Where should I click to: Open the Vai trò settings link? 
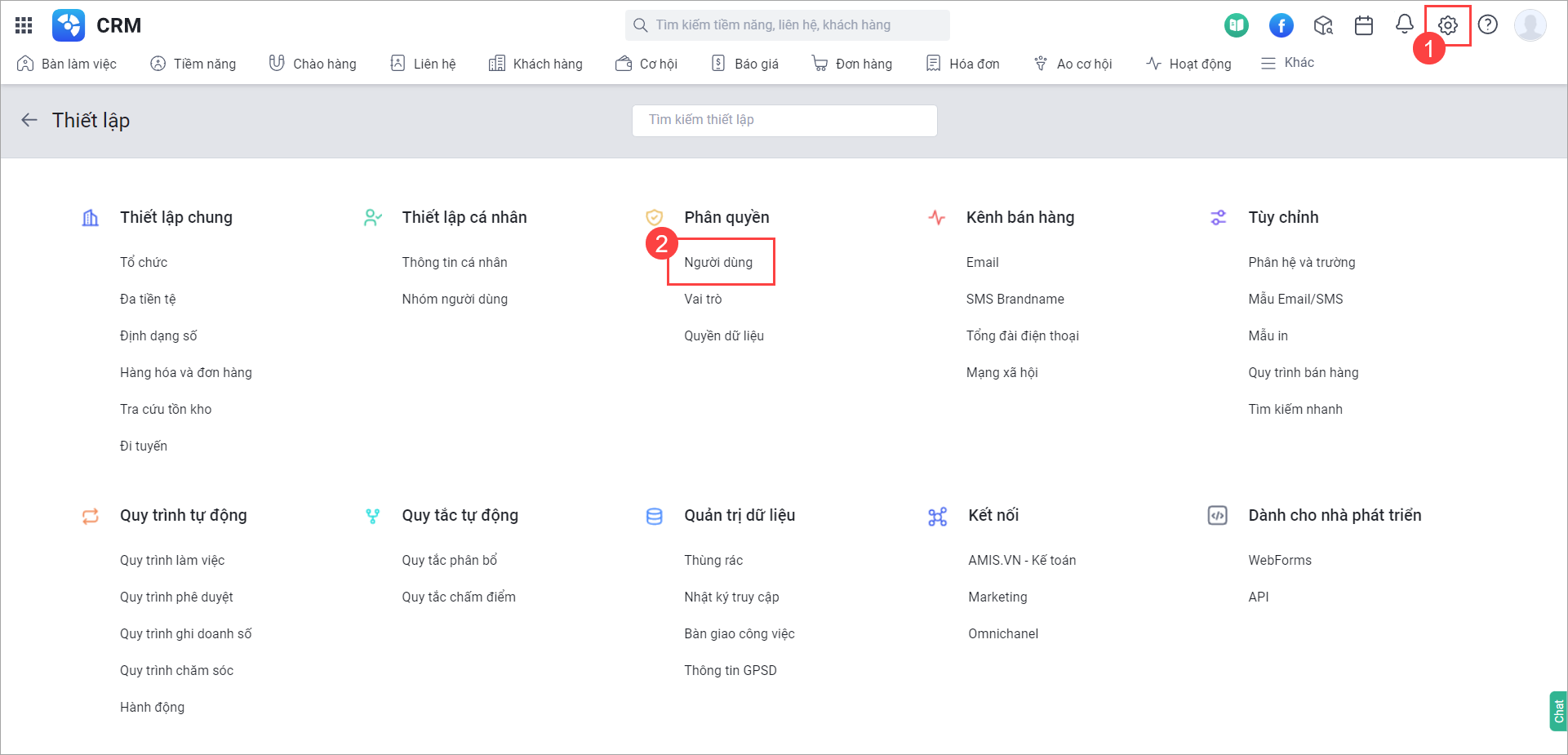(703, 299)
